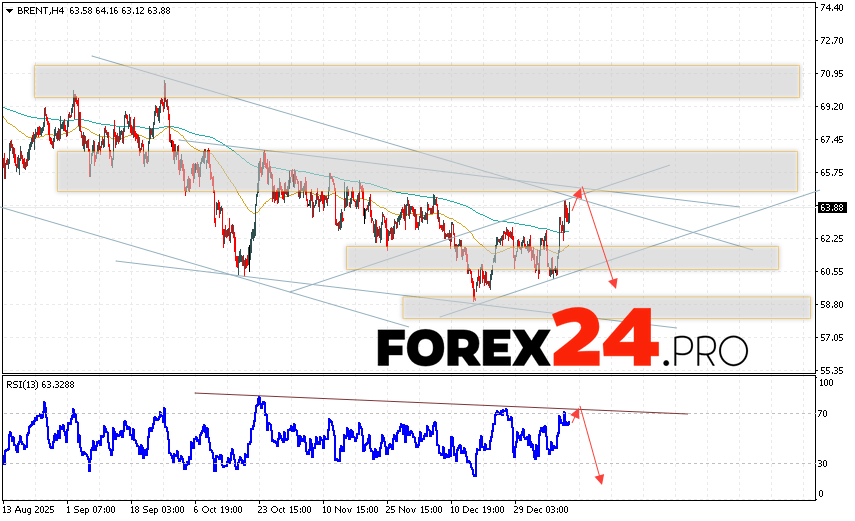Select the red downward price arrow tip

point(614,285)
